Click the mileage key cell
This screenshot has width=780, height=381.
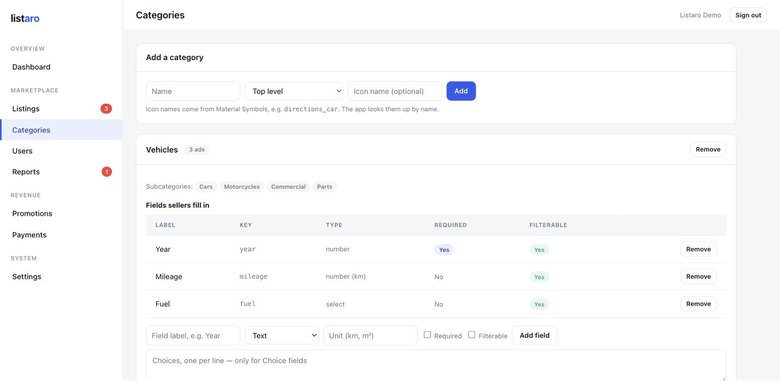click(x=254, y=277)
